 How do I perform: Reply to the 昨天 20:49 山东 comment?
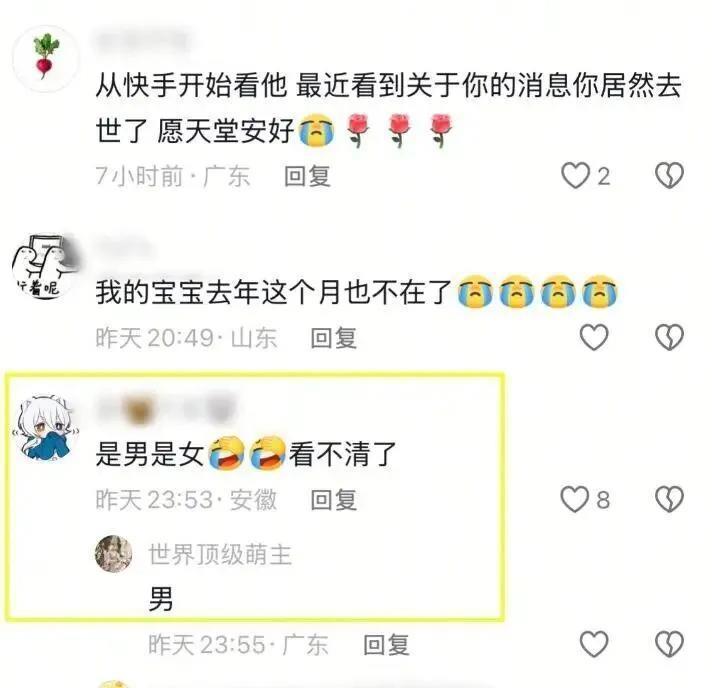(334, 338)
